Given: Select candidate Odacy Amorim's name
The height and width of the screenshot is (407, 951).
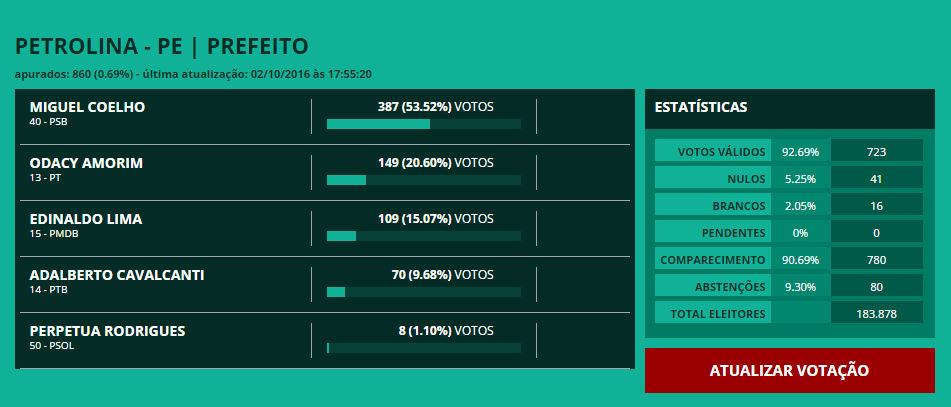Looking at the screenshot, I should click(86, 163).
